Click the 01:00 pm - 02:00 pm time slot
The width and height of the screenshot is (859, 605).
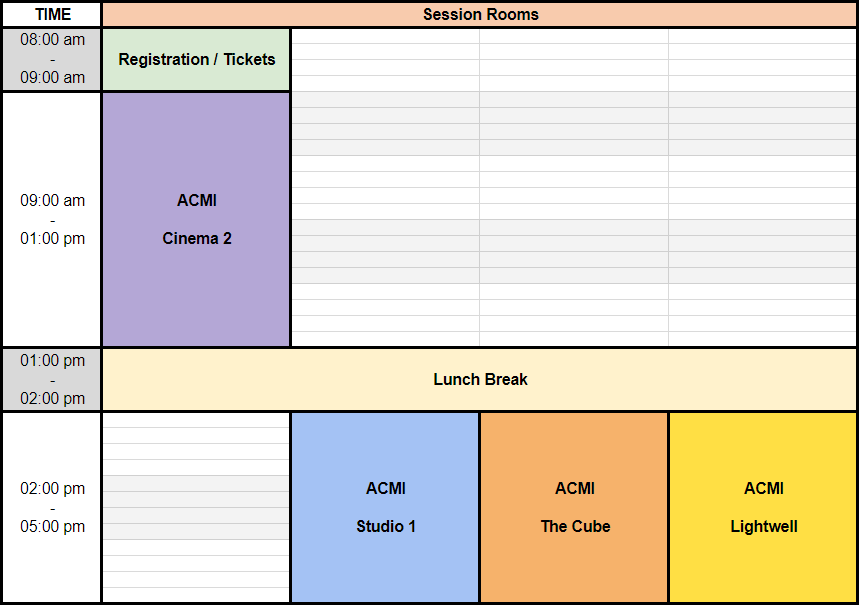pos(52,379)
